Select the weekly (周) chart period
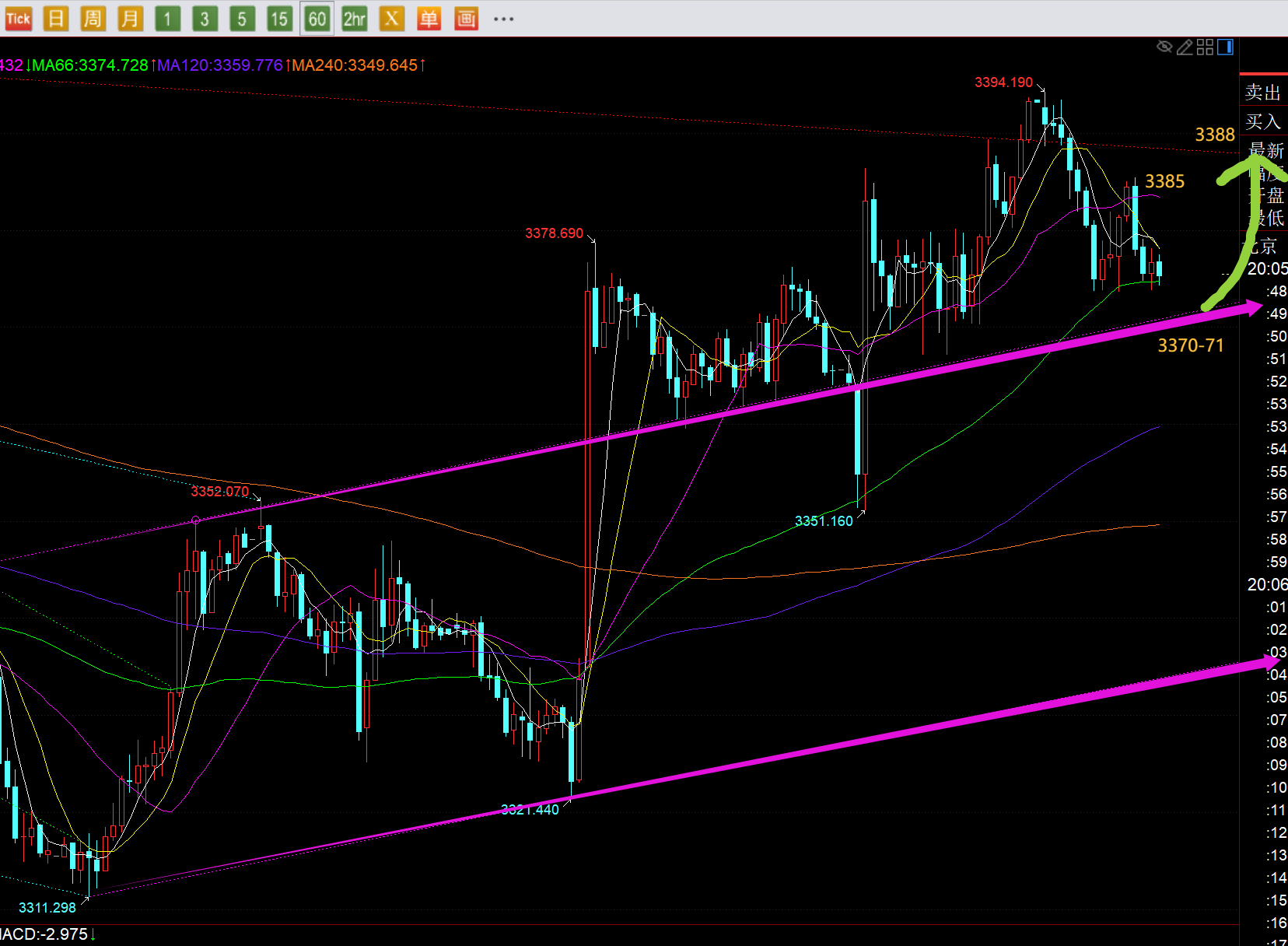The image size is (1288, 946). [93, 19]
